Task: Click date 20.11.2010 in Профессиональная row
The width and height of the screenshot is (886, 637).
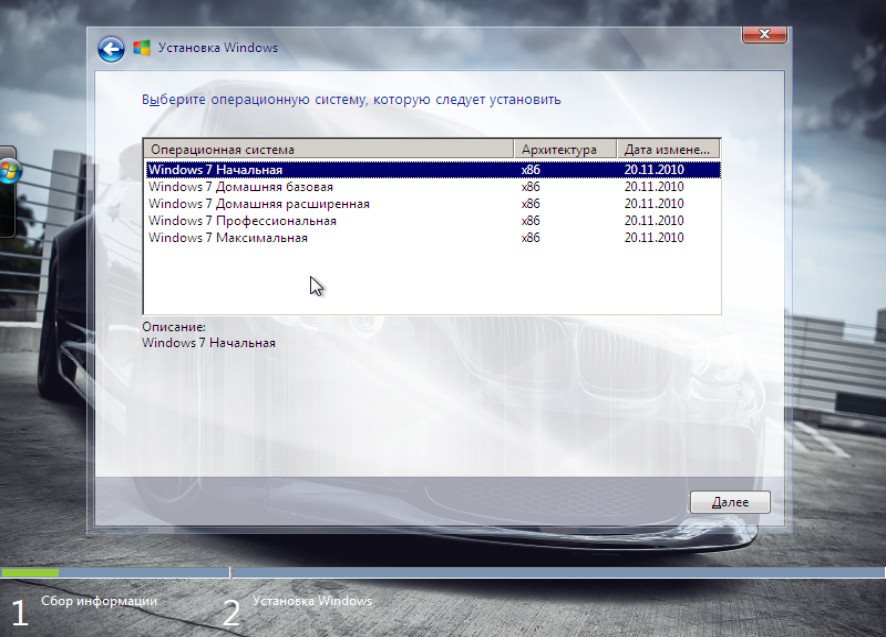Action: click(x=654, y=220)
